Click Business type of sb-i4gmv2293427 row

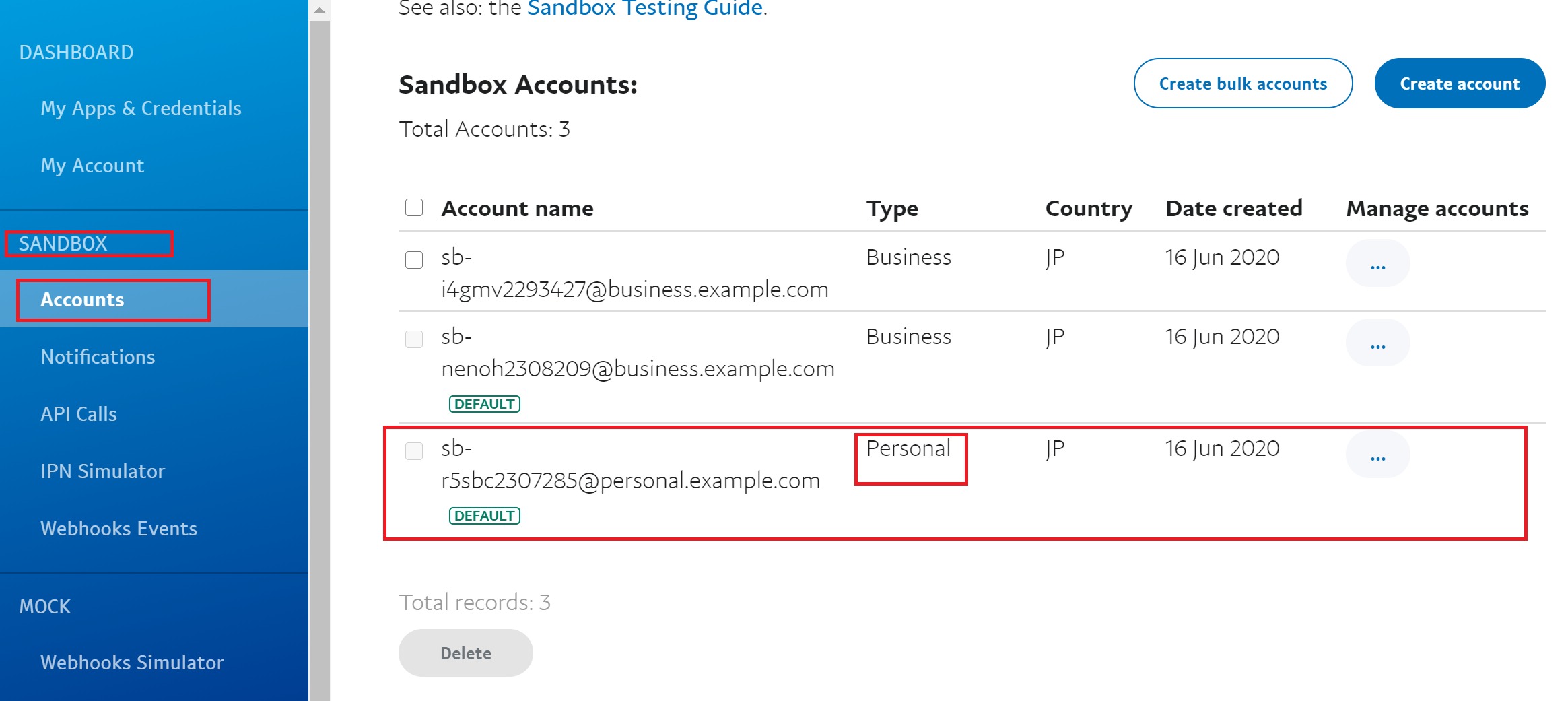click(x=909, y=257)
